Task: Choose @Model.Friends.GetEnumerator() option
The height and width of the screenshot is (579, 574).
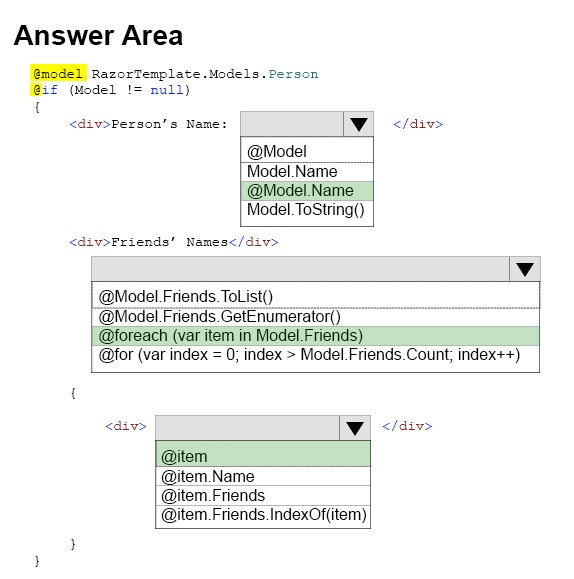Action: [x=315, y=317]
